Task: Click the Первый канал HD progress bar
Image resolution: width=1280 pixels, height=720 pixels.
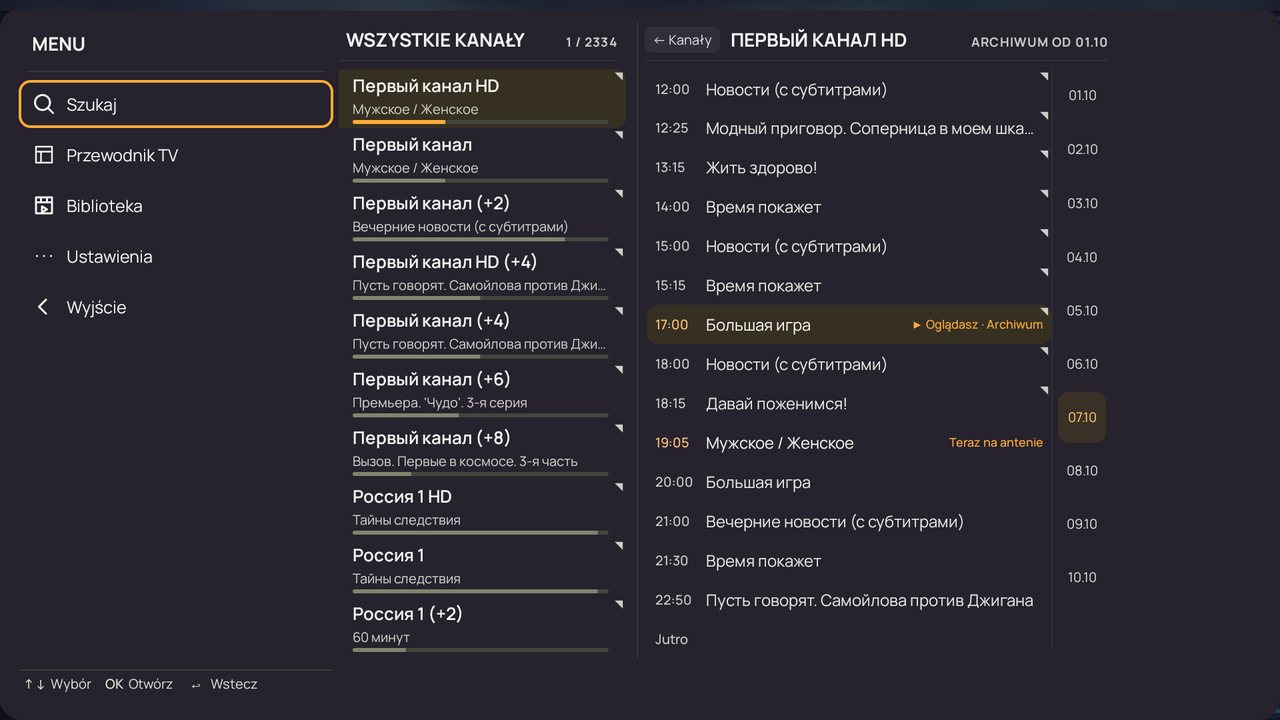Action: (481, 122)
